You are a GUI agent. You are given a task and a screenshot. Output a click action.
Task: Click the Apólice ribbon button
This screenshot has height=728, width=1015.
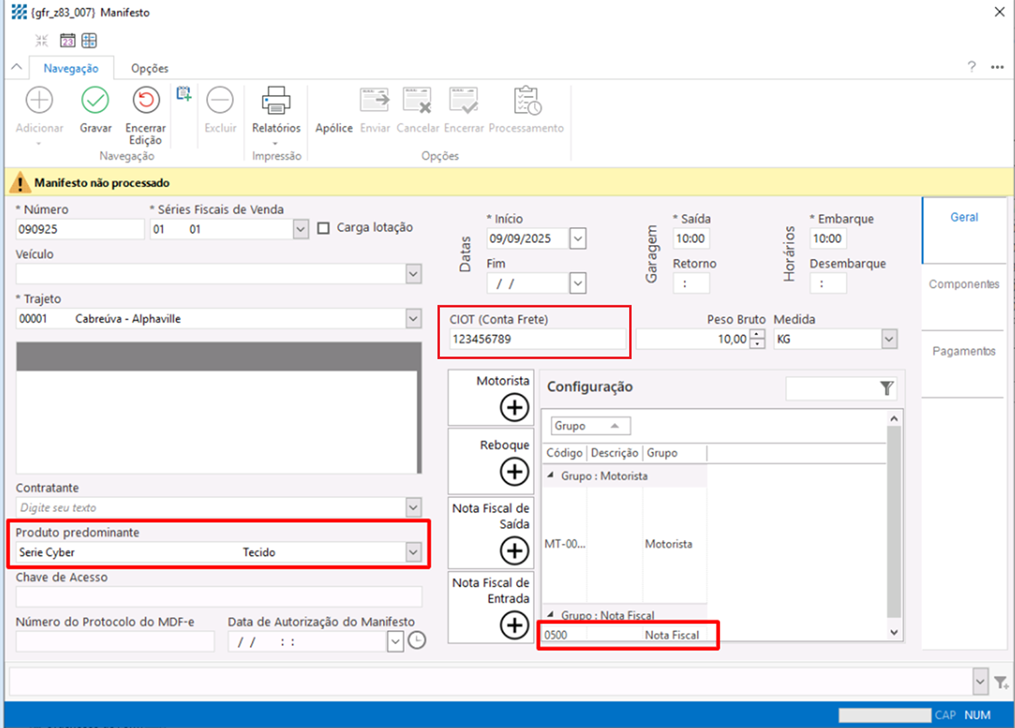[x=334, y=128]
